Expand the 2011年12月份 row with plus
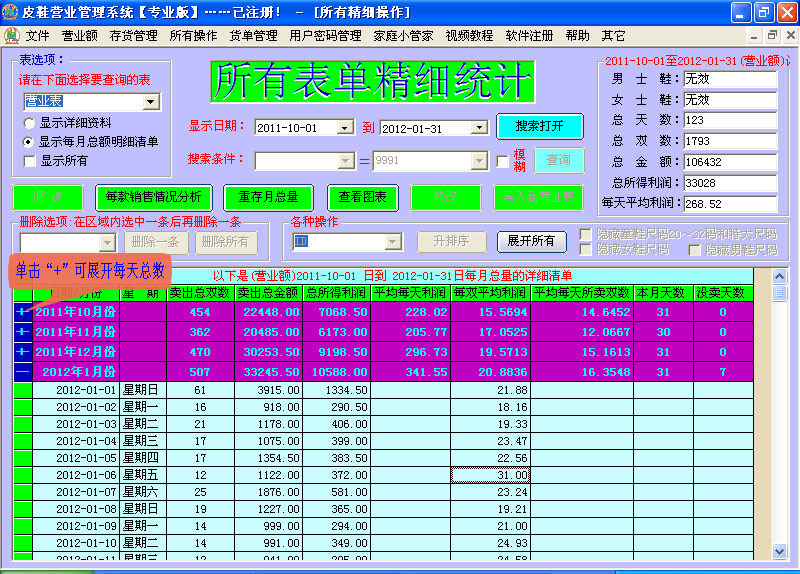The width and height of the screenshot is (800, 574). [x=22, y=352]
